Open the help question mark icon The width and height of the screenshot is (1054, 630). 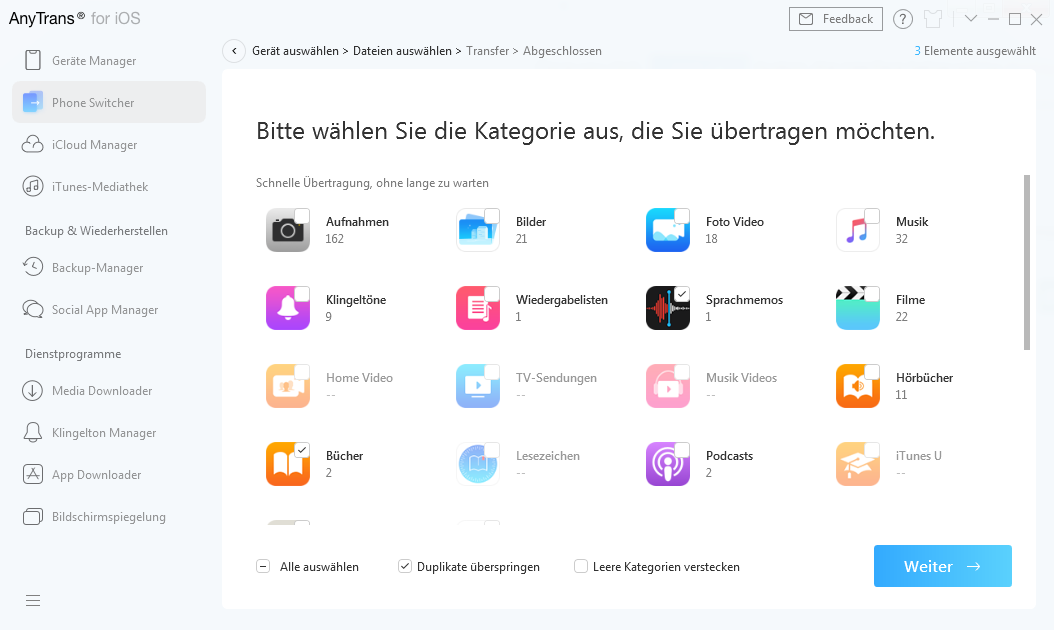903,19
